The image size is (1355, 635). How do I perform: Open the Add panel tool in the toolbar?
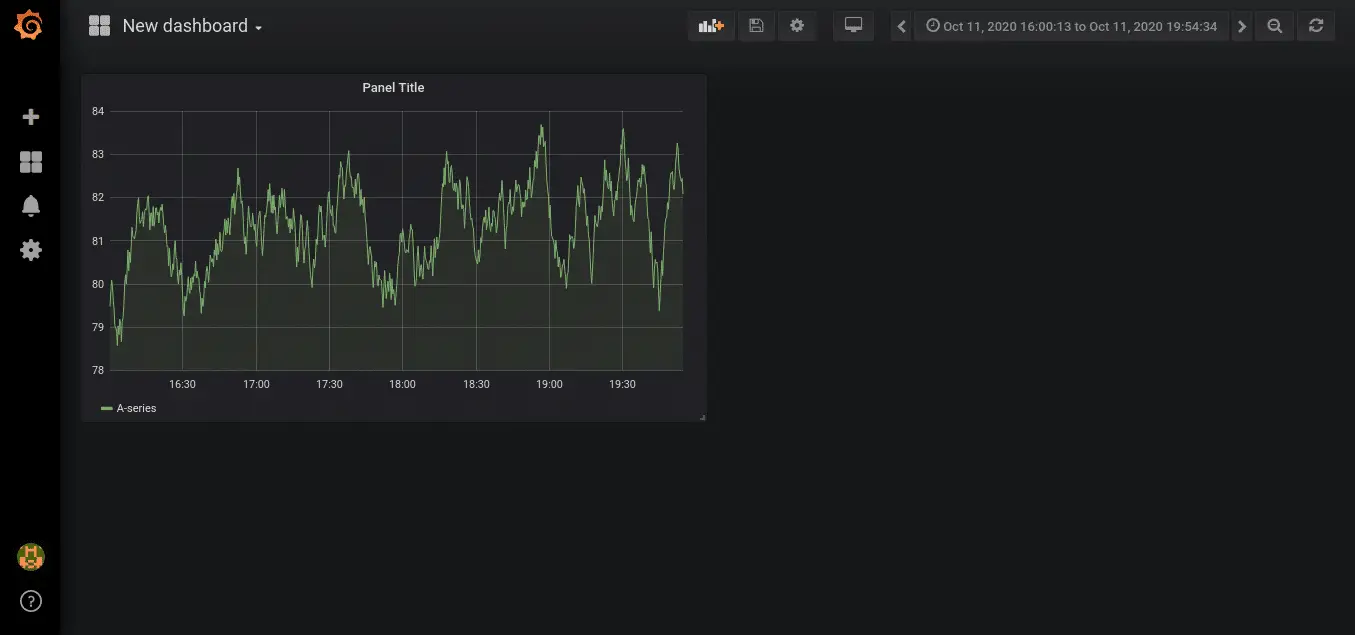(x=710, y=25)
